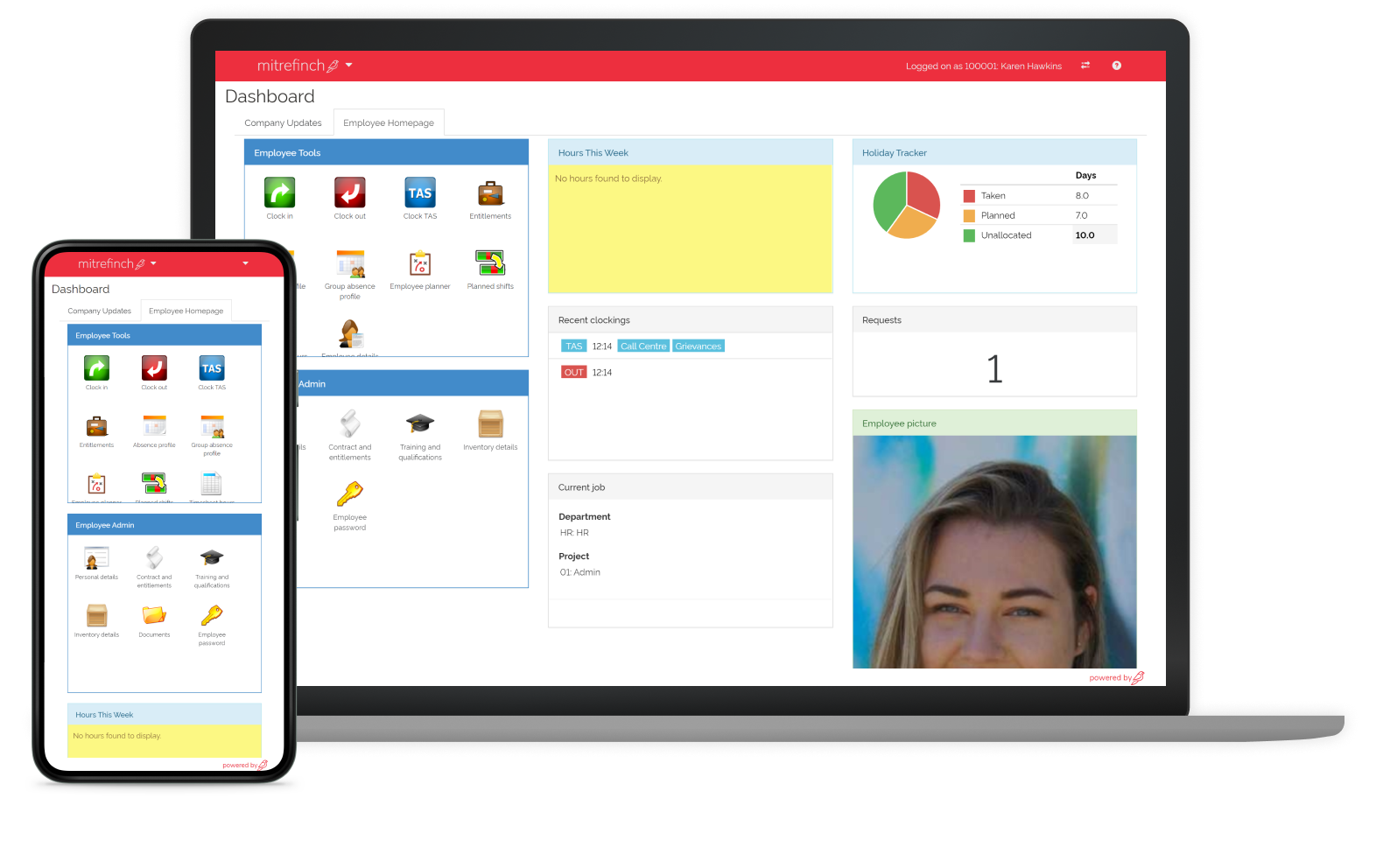The height and width of the screenshot is (868, 1376).
Task: Click the employee picture photo
Action: (x=994, y=552)
